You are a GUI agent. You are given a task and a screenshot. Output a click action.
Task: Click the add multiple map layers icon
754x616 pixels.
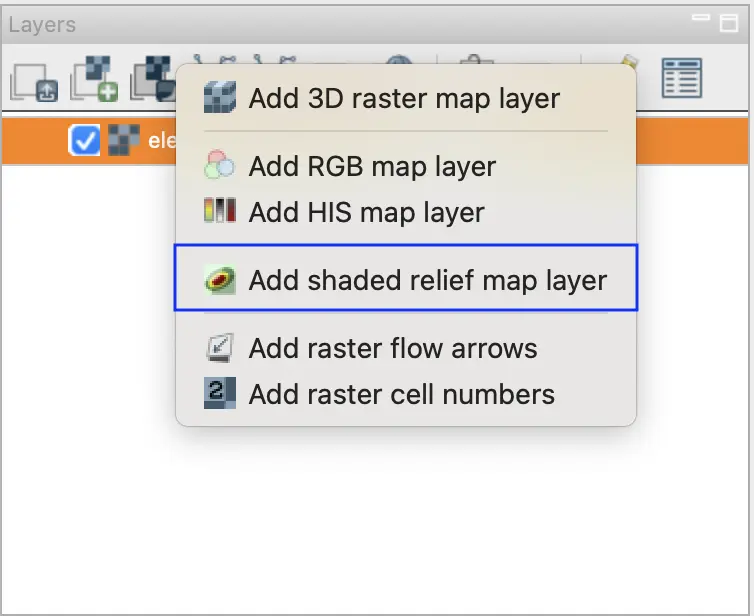tap(34, 80)
